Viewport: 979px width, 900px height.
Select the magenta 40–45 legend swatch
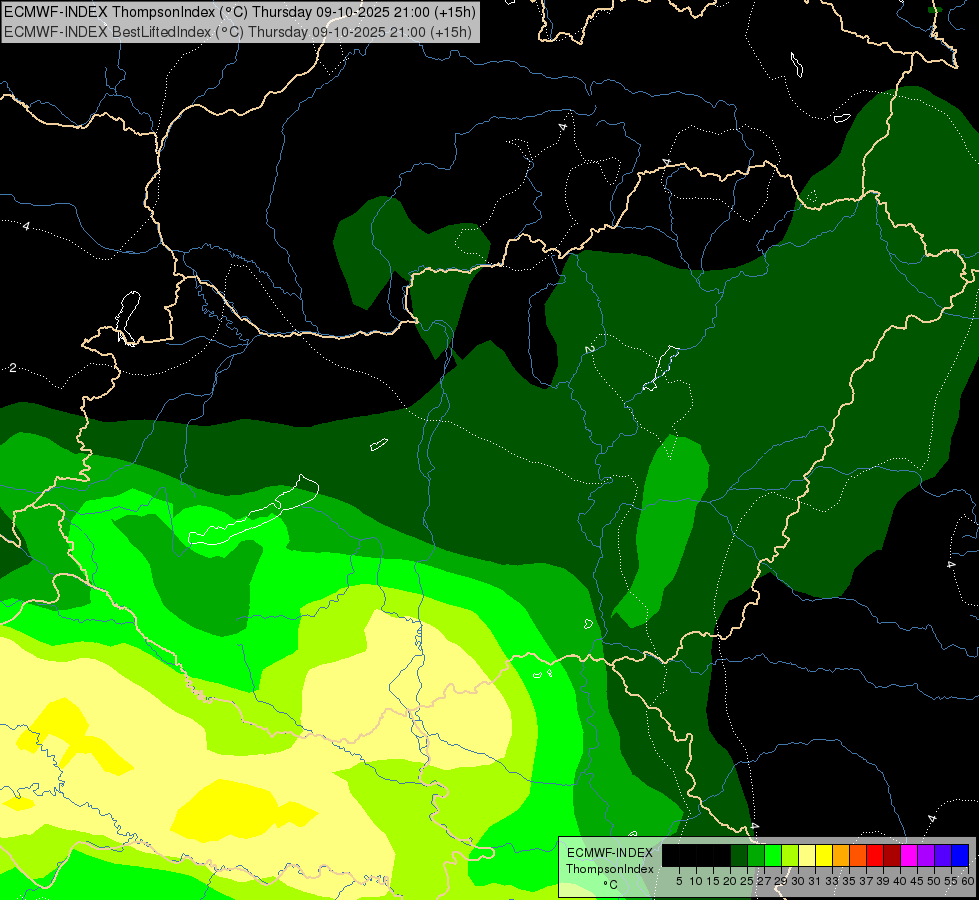(910, 855)
